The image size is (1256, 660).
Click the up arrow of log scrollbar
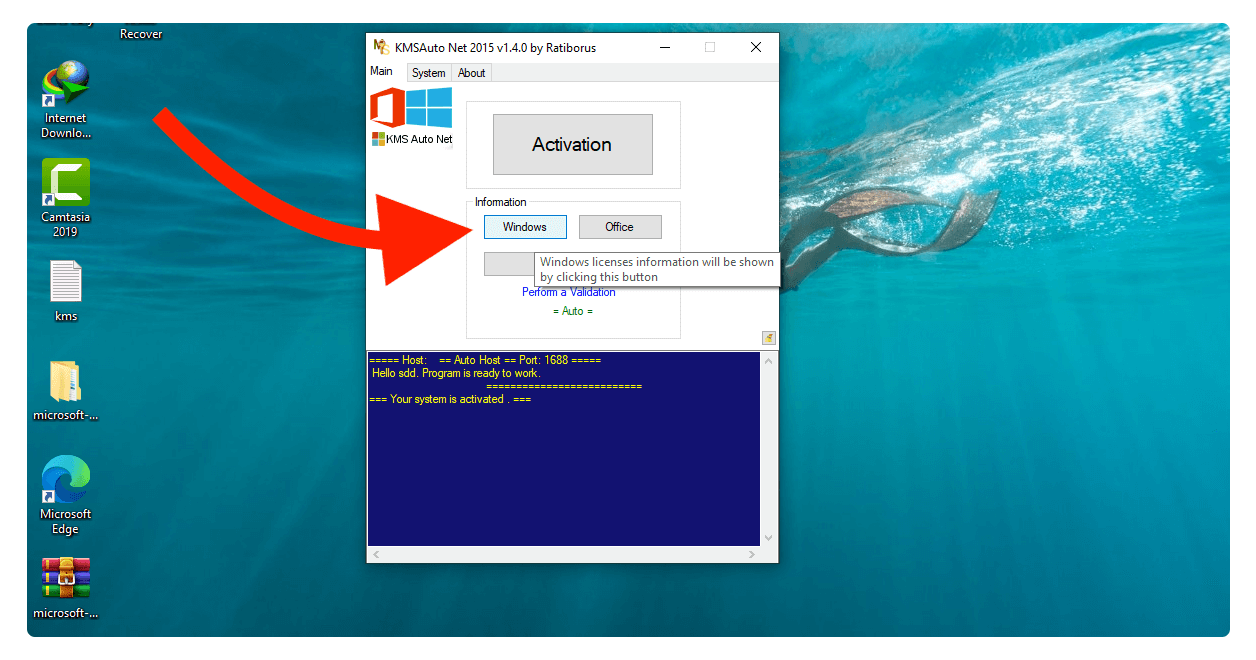(x=769, y=361)
